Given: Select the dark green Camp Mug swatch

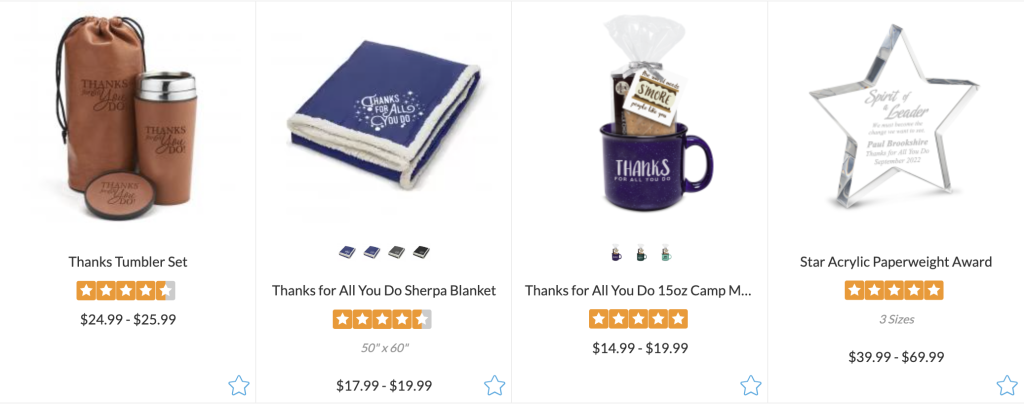Looking at the screenshot, I should pos(640,252).
